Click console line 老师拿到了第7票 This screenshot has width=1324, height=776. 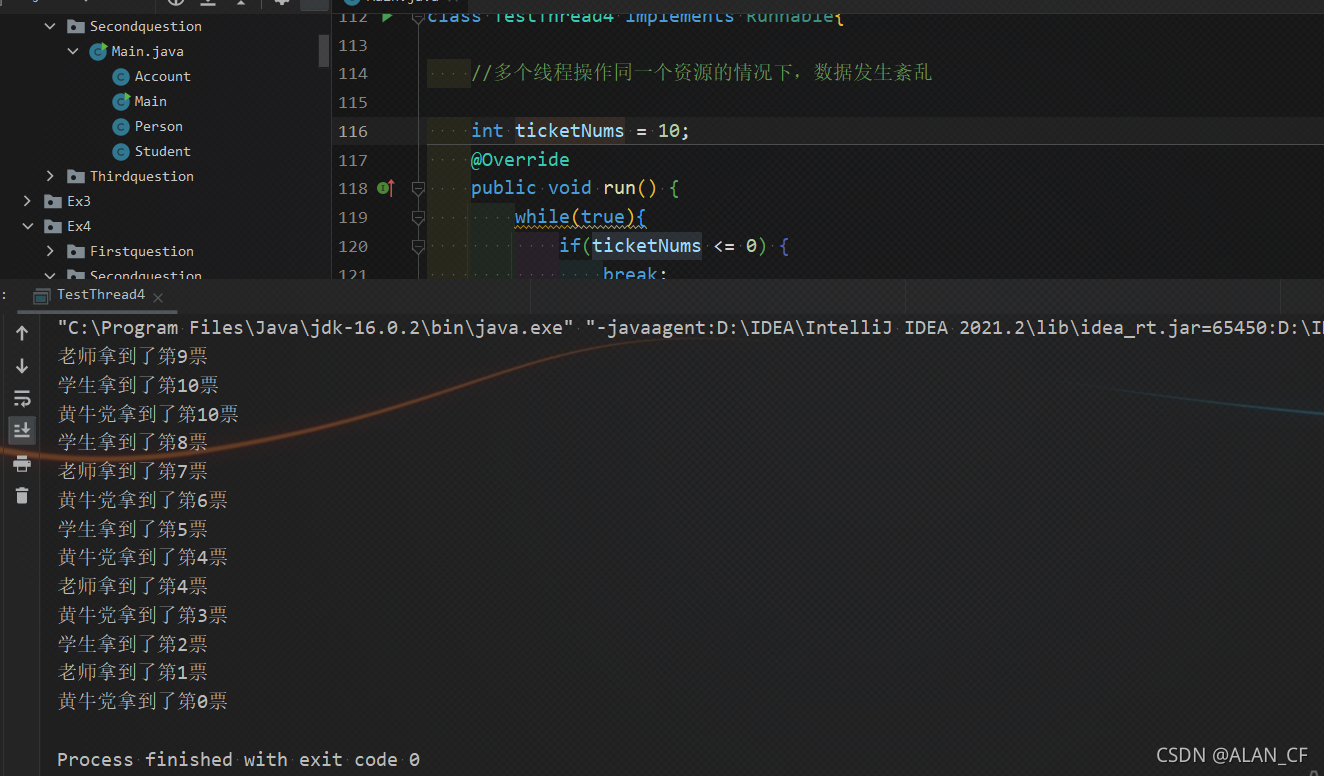click(x=132, y=471)
